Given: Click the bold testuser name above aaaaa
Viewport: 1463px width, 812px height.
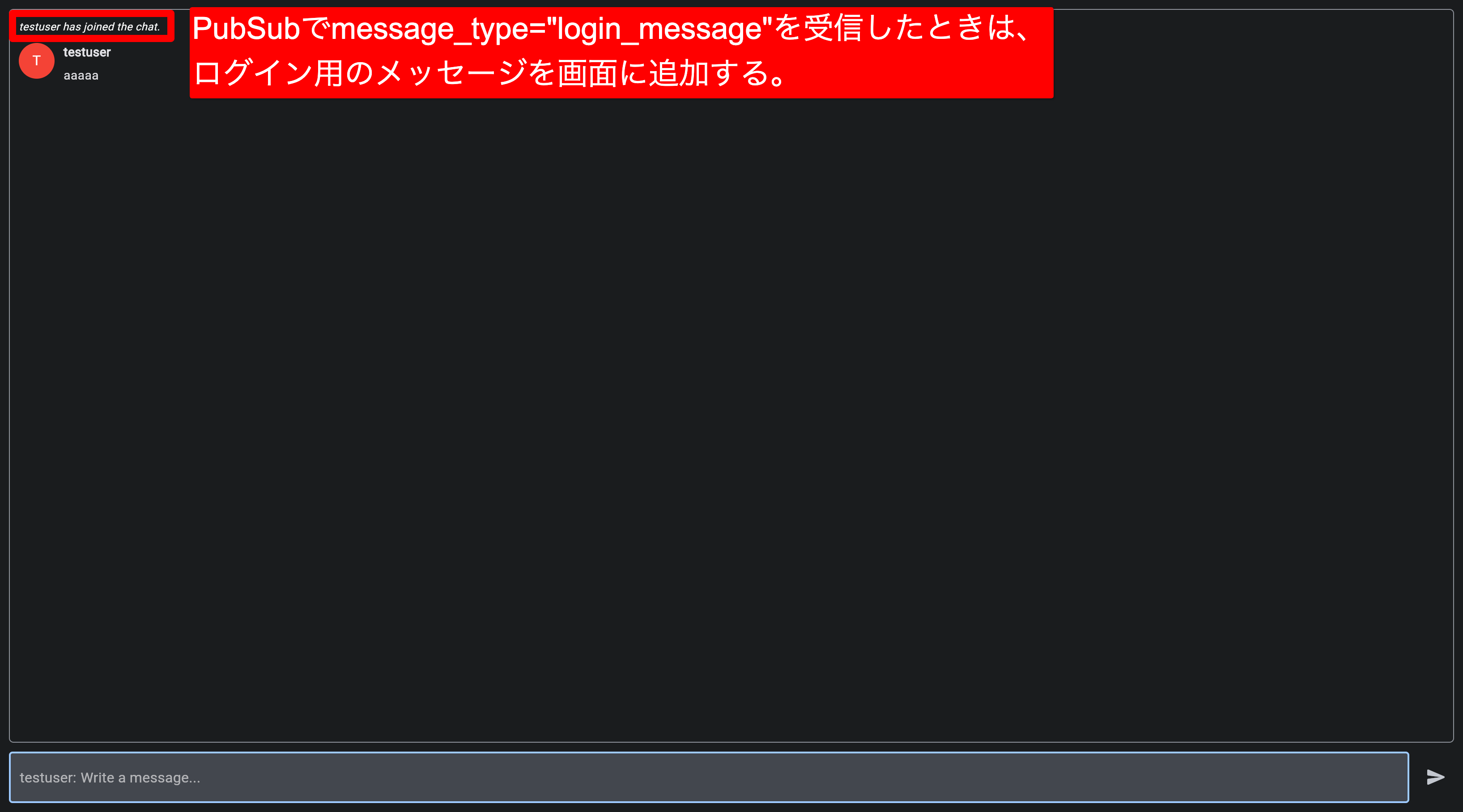Looking at the screenshot, I should pos(87,52).
